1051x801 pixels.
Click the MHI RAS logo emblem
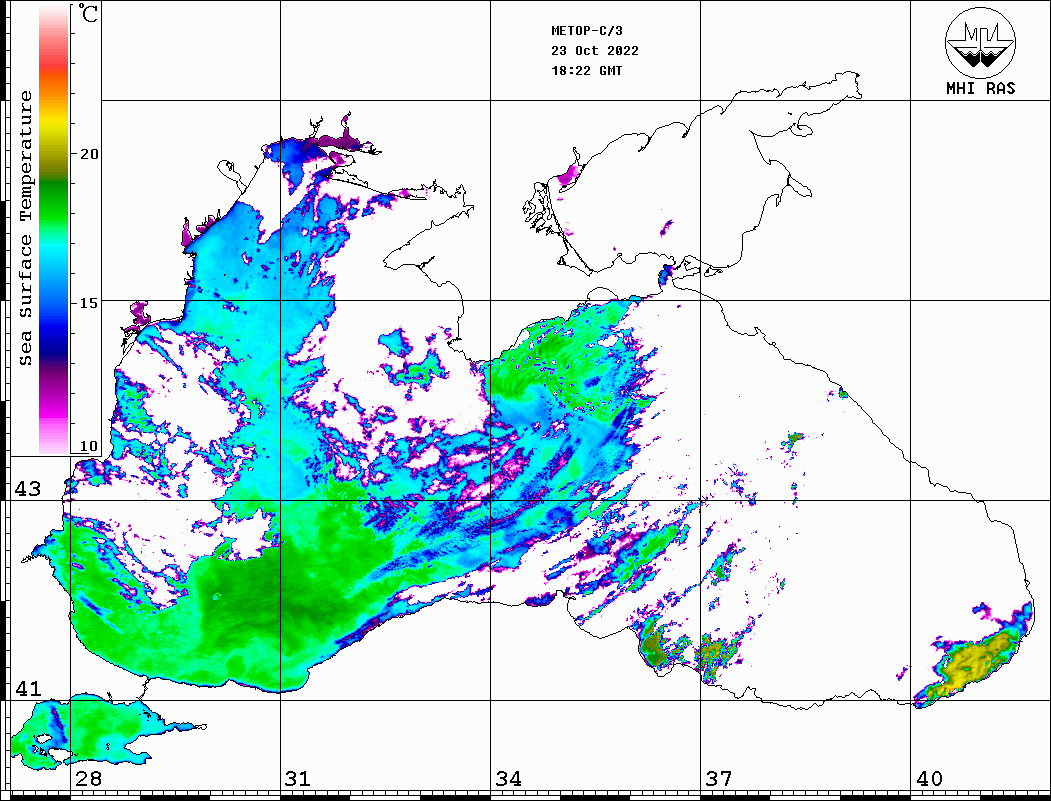click(x=980, y=42)
